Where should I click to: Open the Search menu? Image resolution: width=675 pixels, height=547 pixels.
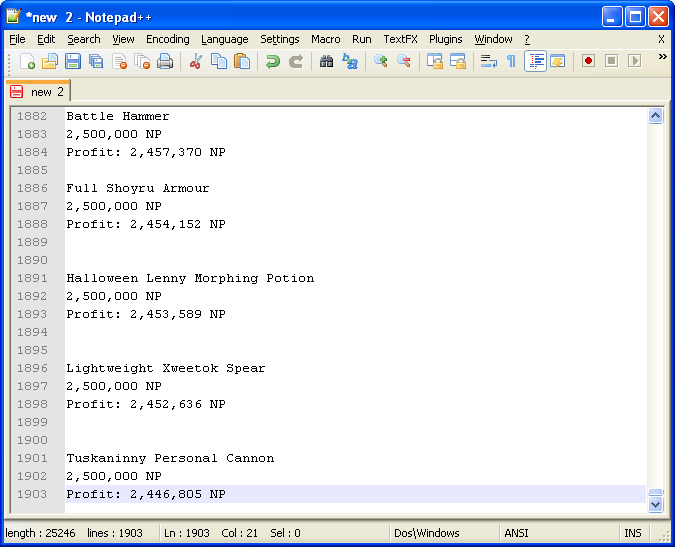pos(84,39)
